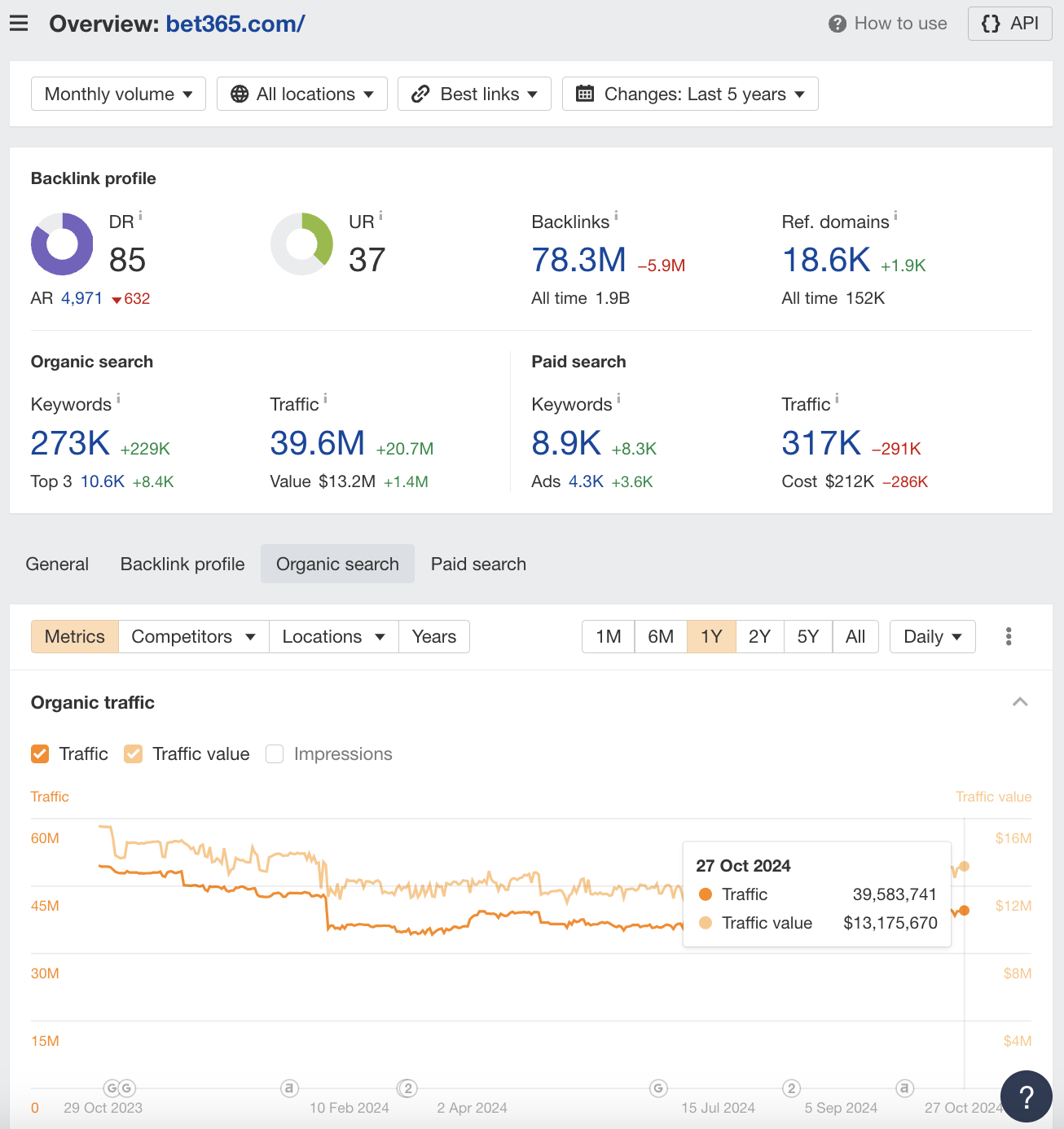Uncheck the Traffic value checkbox
The height and width of the screenshot is (1129, 1064).
(134, 754)
